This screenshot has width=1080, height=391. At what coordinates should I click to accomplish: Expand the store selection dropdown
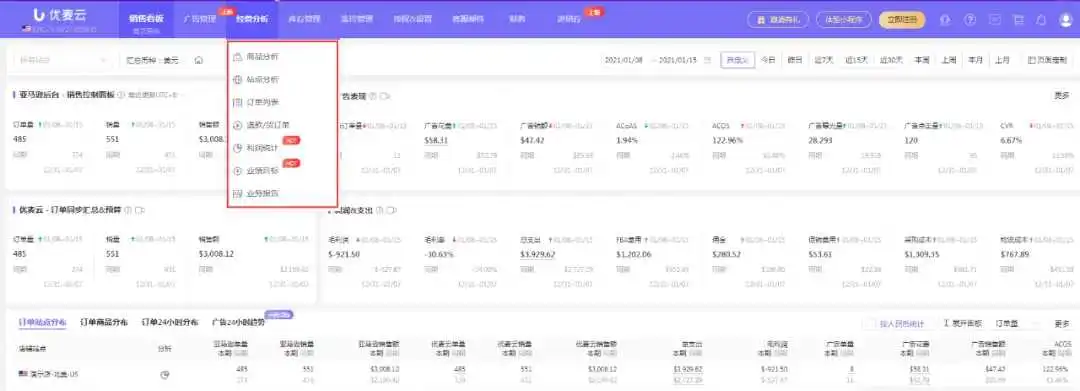[63, 60]
